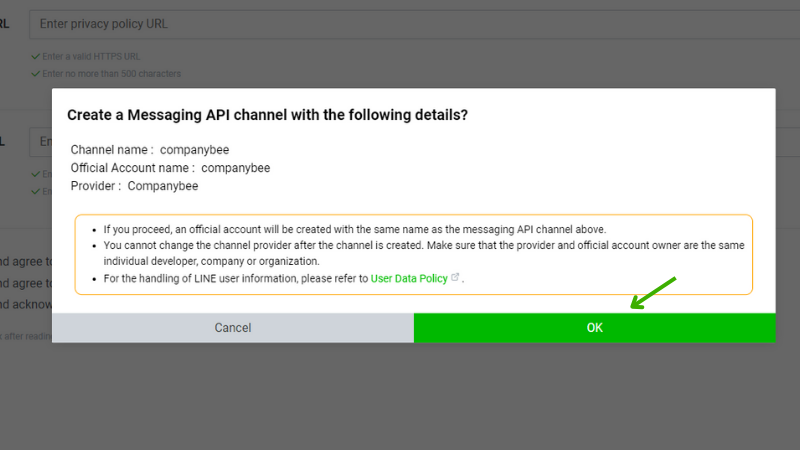
Task: Confirm channel creation with the OK button
Action: (594, 328)
